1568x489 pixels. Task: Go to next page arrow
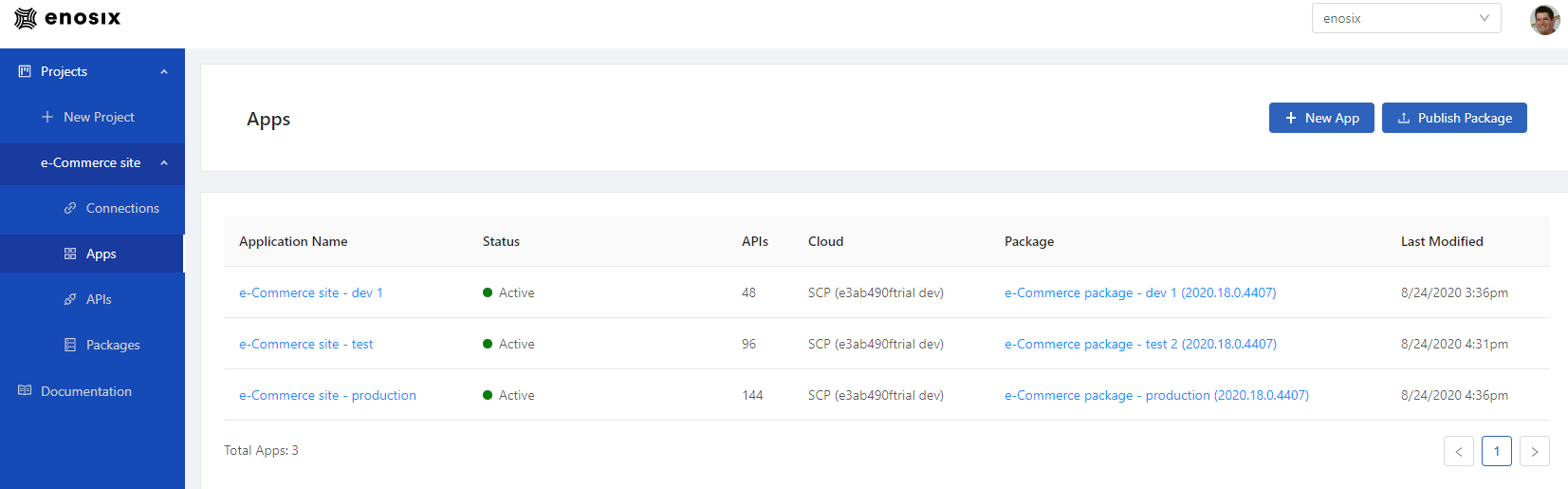[1535, 451]
